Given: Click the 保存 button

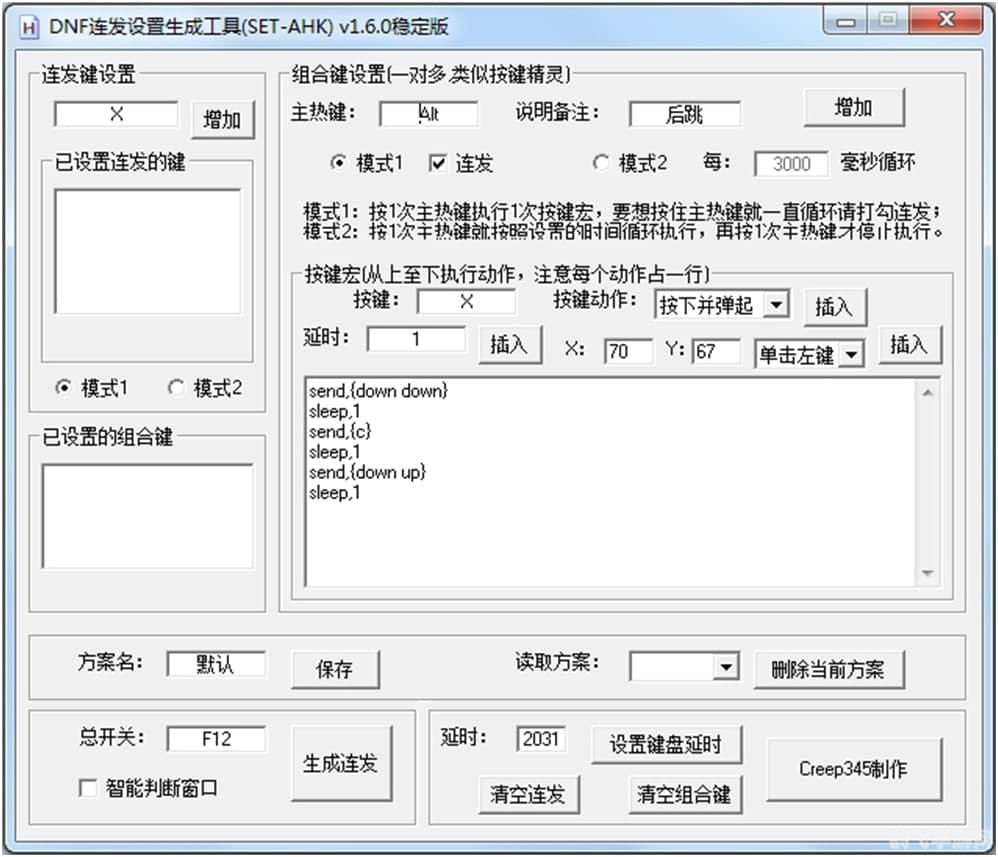Looking at the screenshot, I should tap(336, 670).
